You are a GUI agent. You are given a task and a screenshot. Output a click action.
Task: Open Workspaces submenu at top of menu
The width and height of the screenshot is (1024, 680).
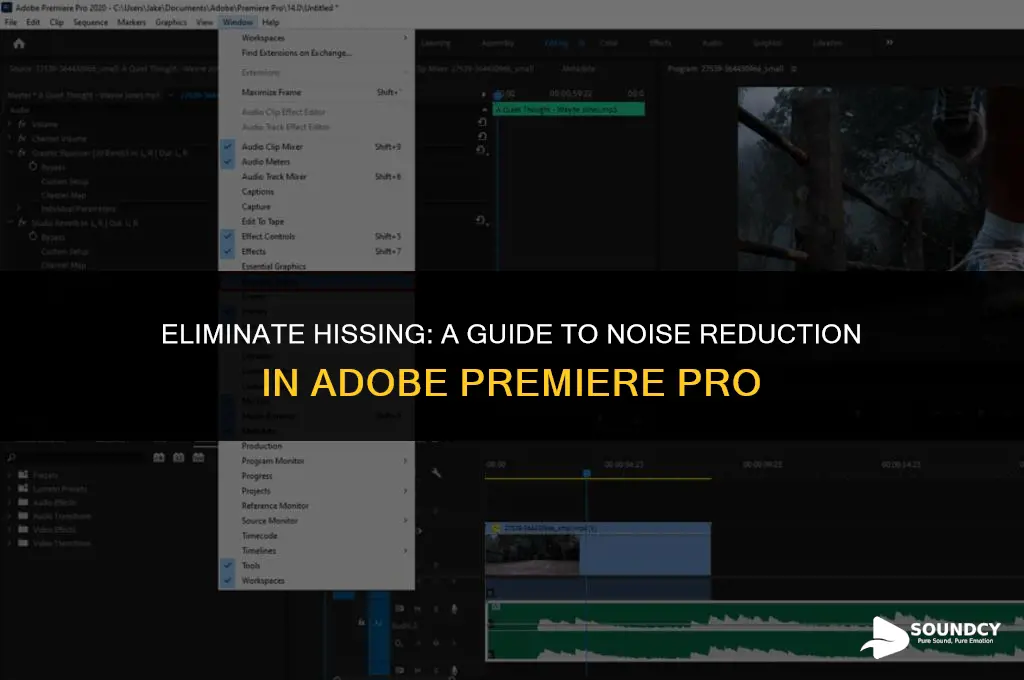point(317,38)
